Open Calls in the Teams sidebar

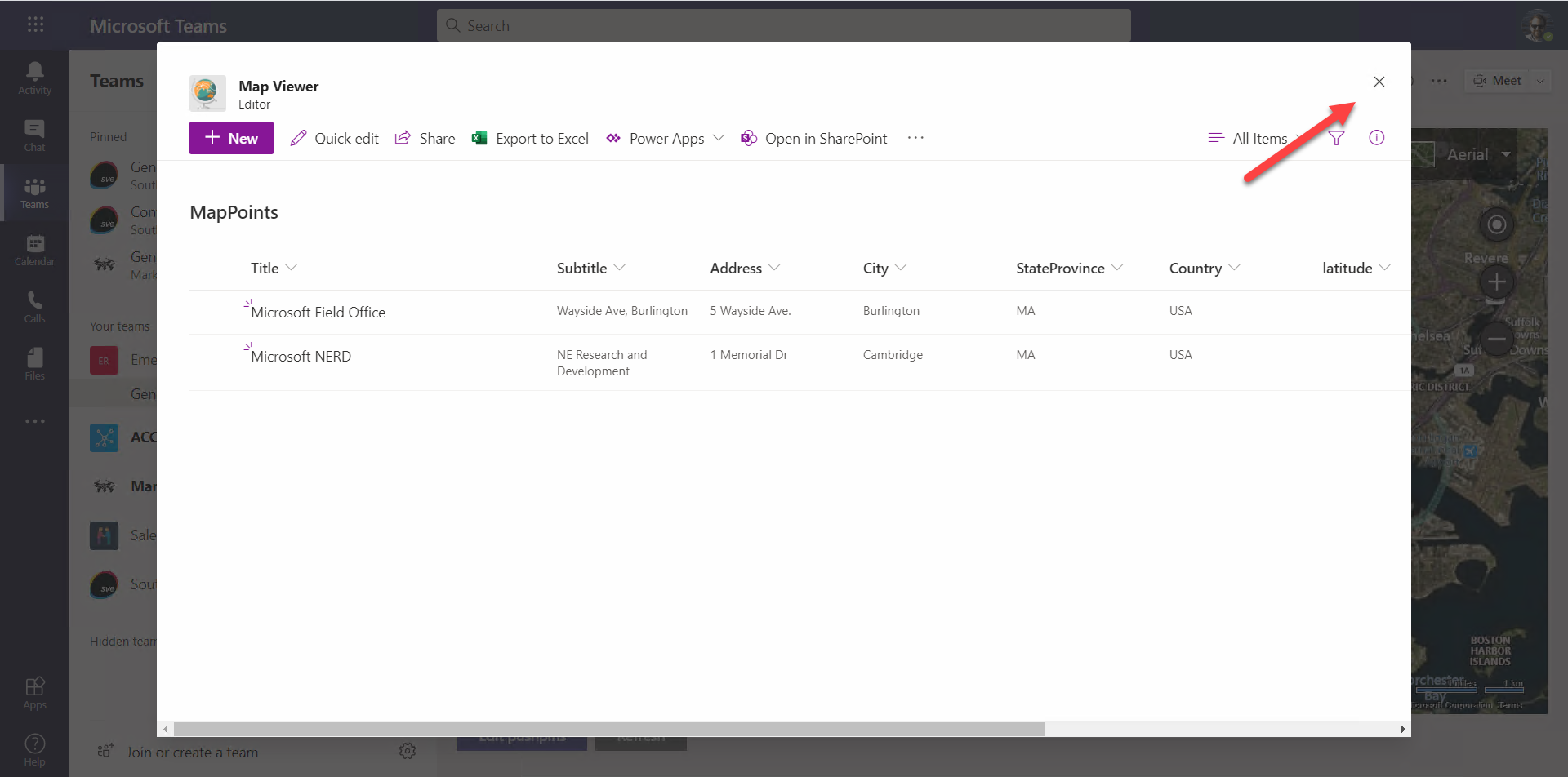click(x=34, y=307)
